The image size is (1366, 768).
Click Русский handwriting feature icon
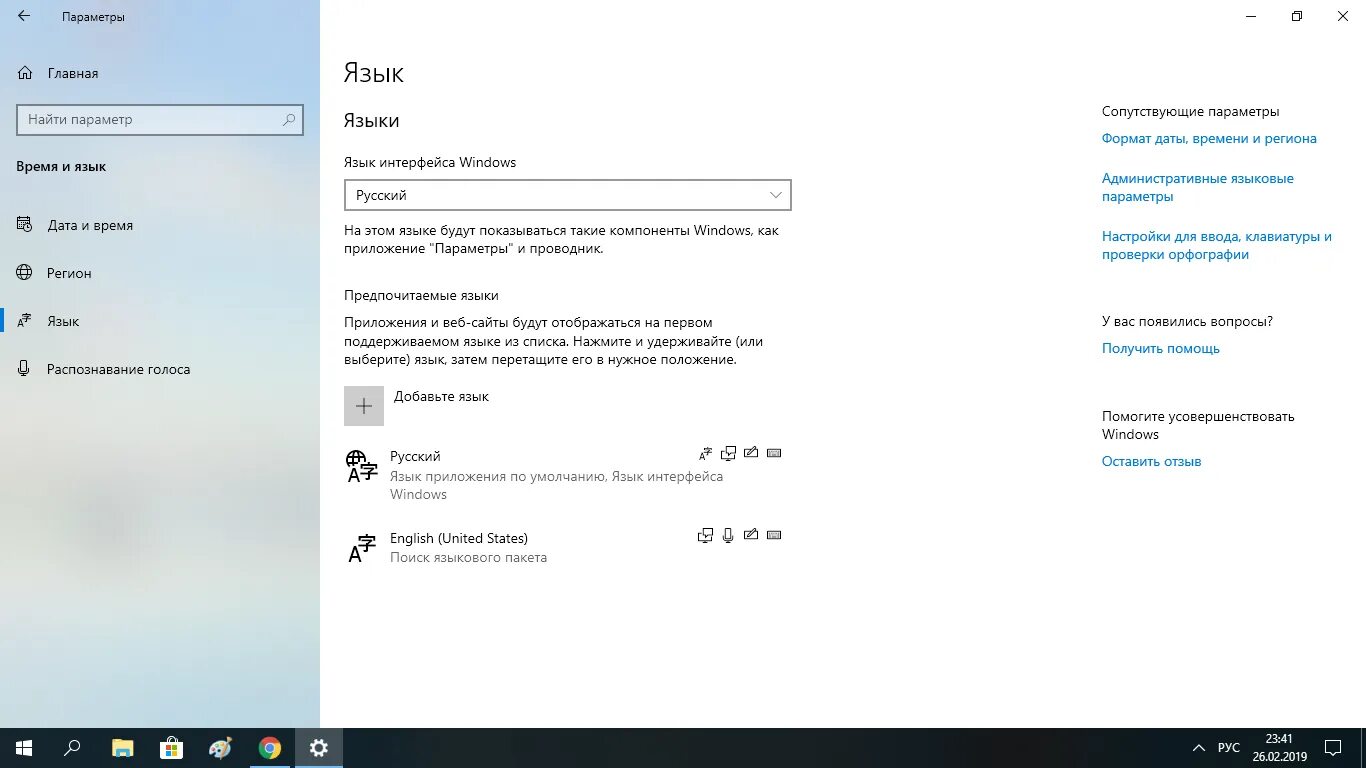pyautogui.click(x=751, y=453)
